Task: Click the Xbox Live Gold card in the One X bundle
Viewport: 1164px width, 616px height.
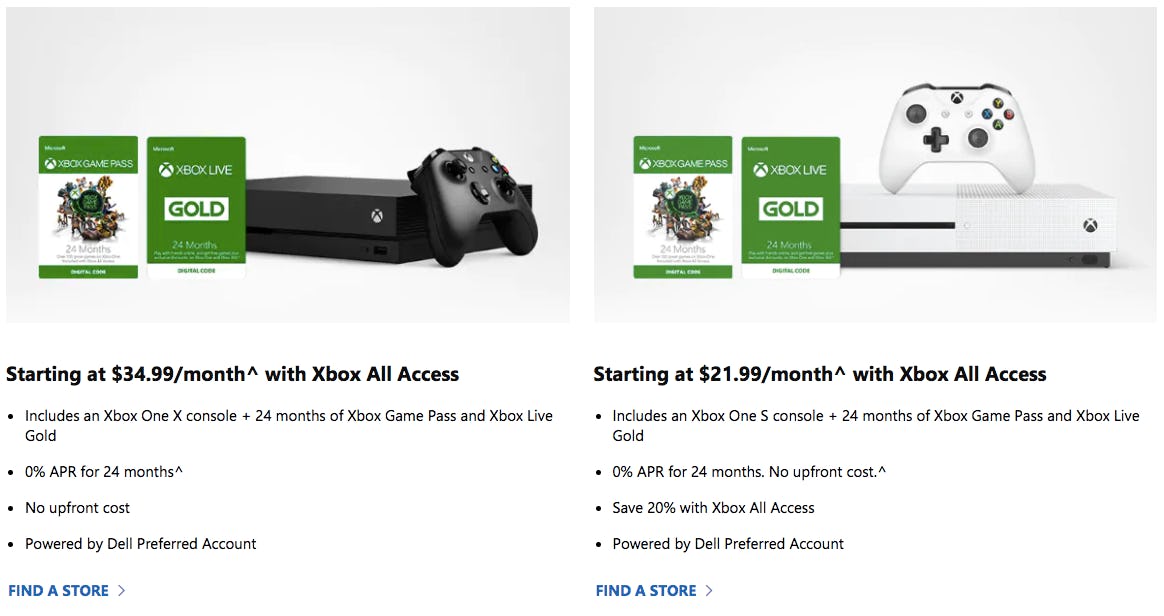Action: 196,207
